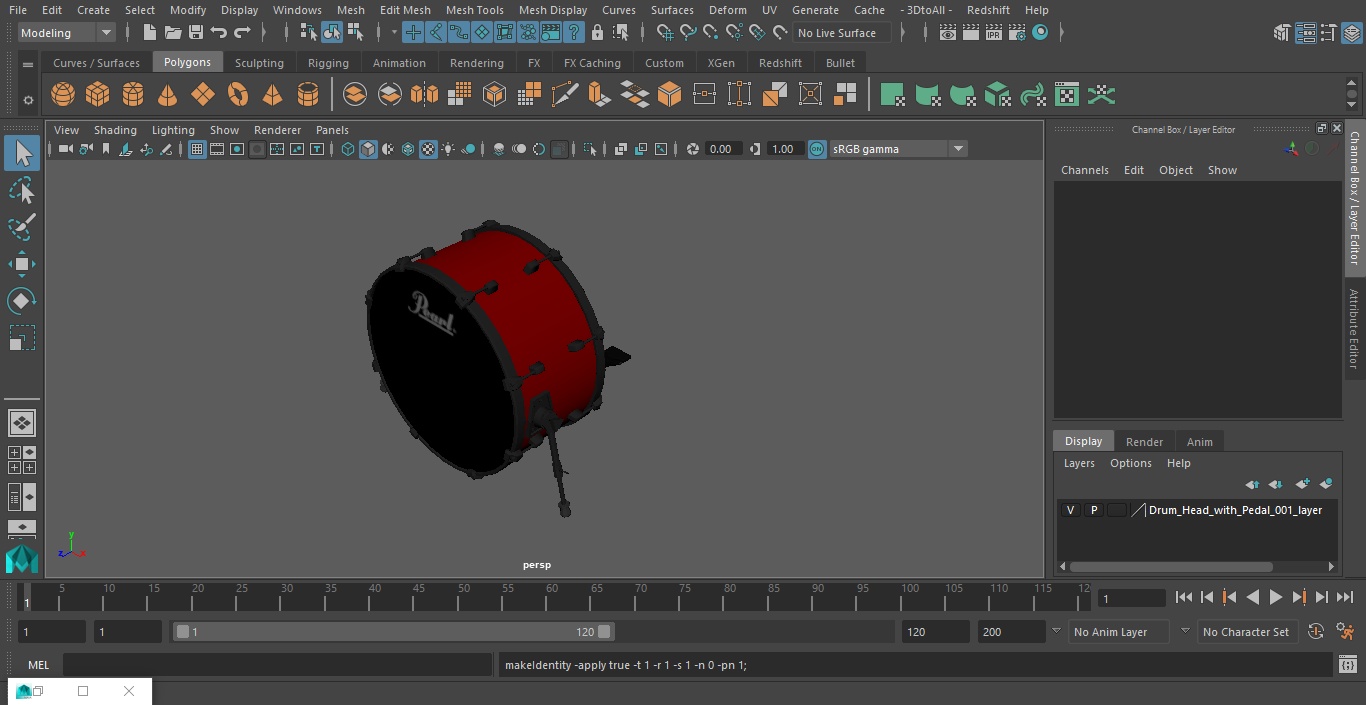The image size is (1366, 705).
Task: Click the shelf settings gear icon
Action: [28, 99]
